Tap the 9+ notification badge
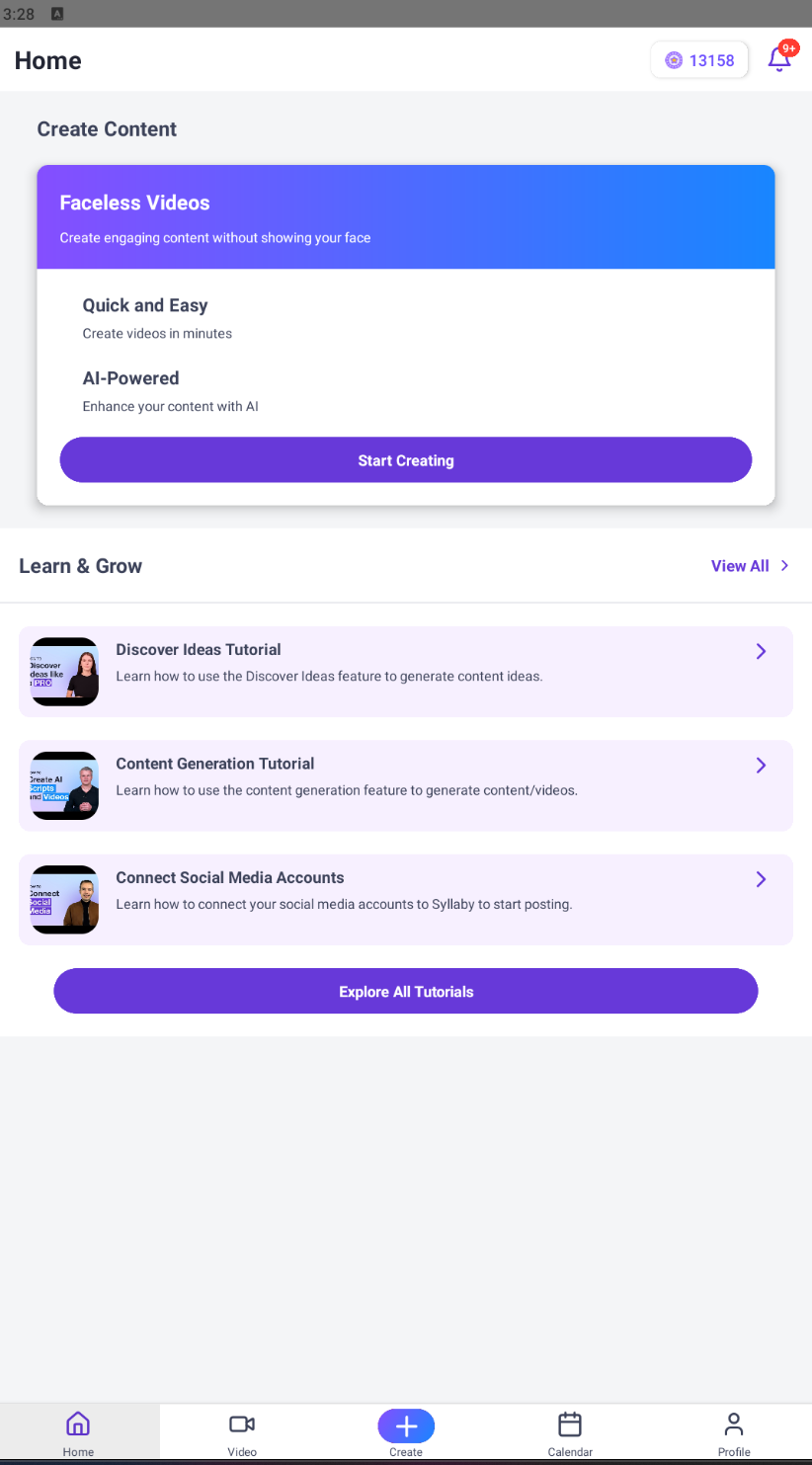Image resolution: width=812 pixels, height=1465 pixels. [789, 47]
